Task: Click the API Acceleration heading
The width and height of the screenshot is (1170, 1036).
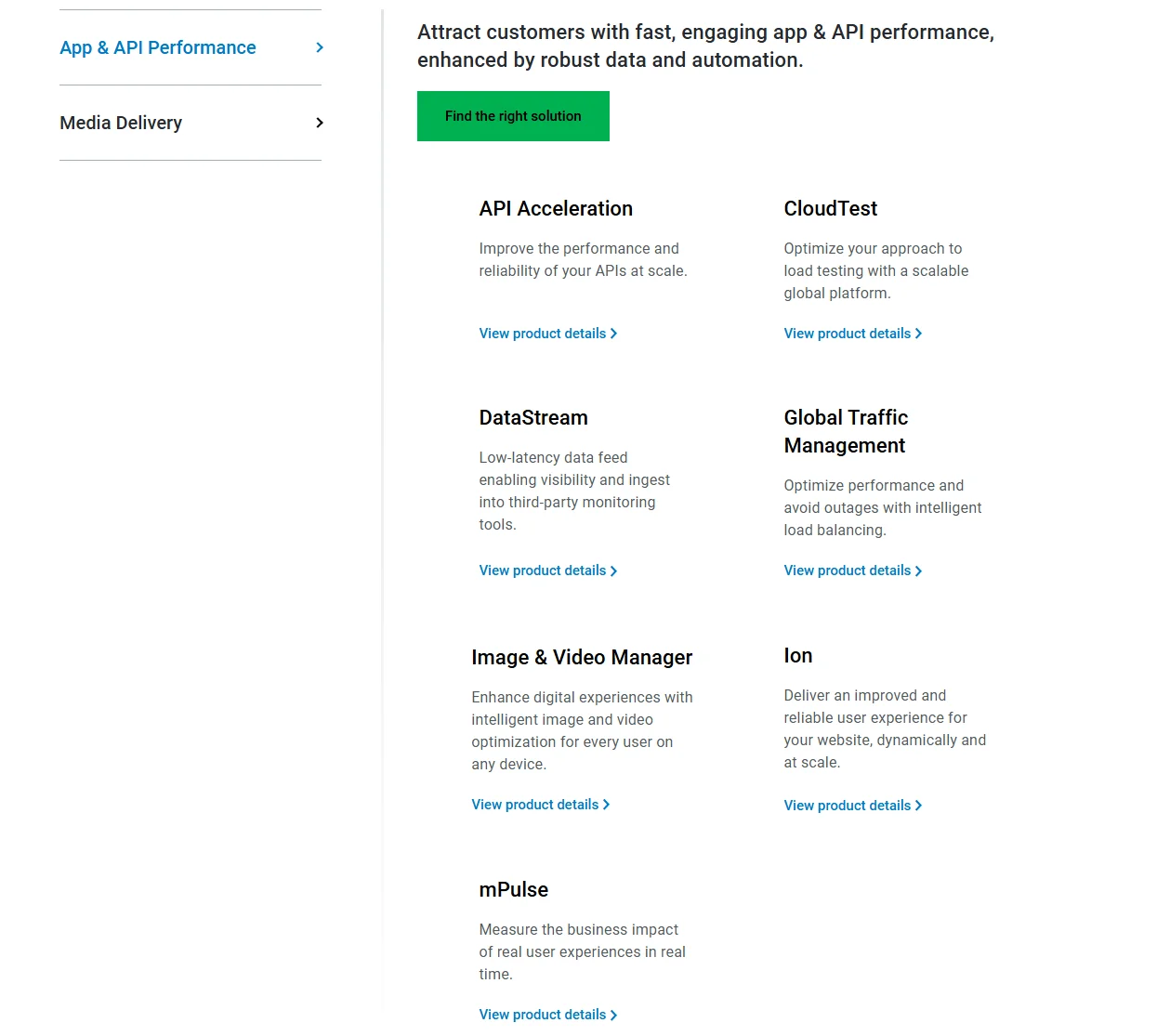Action: (556, 208)
